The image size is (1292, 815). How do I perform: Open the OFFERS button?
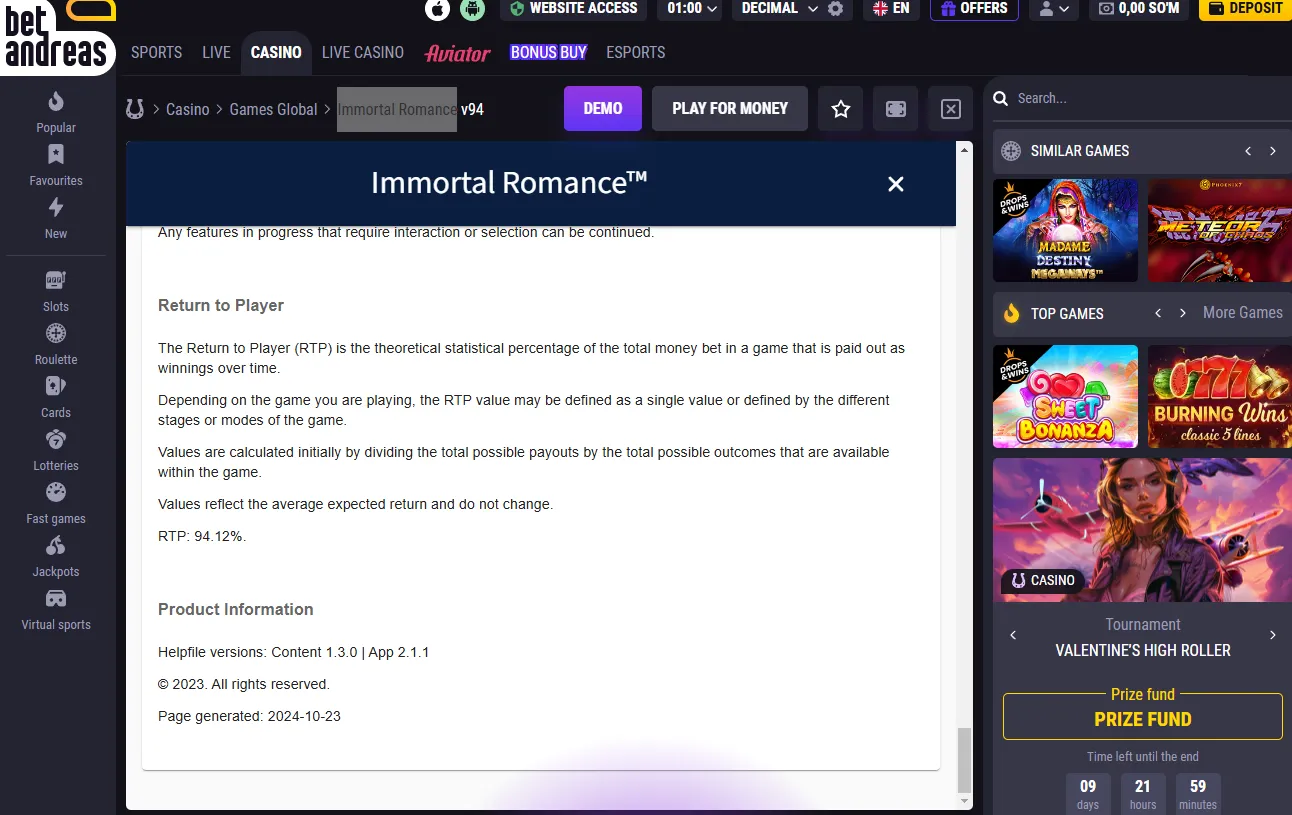[x=974, y=9]
